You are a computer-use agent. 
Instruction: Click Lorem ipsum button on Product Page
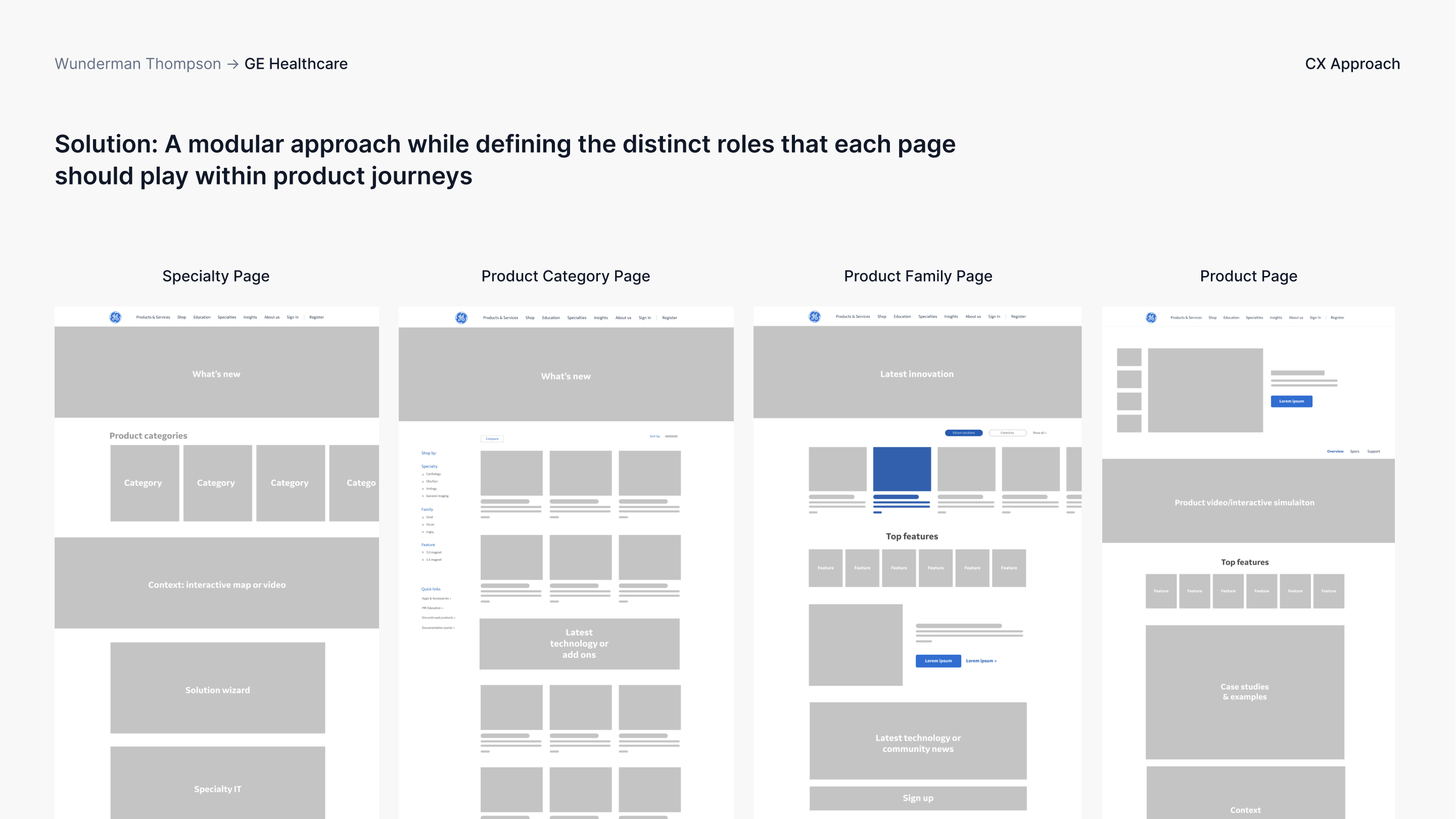coord(1292,401)
